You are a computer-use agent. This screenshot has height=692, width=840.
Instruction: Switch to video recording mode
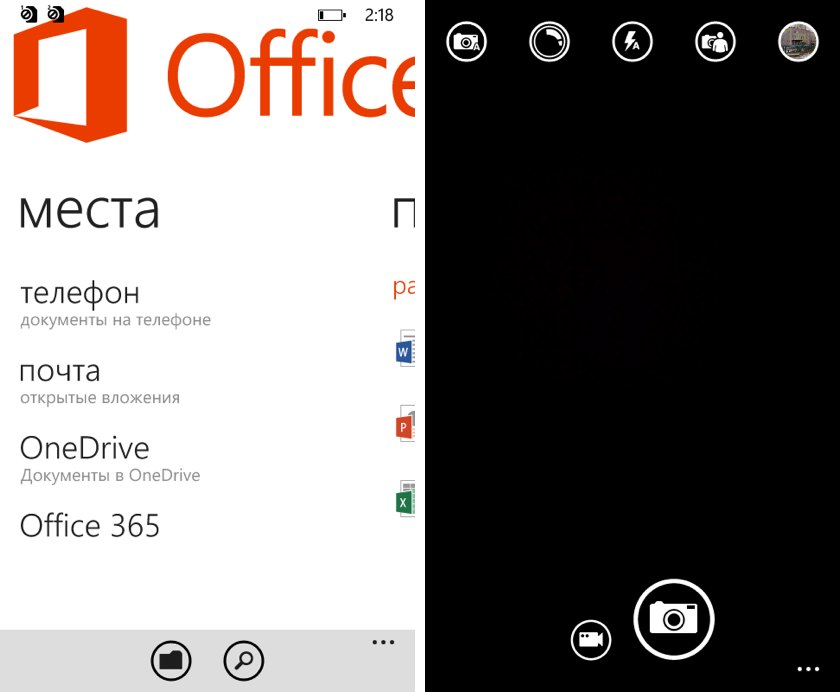pyautogui.click(x=591, y=640)
